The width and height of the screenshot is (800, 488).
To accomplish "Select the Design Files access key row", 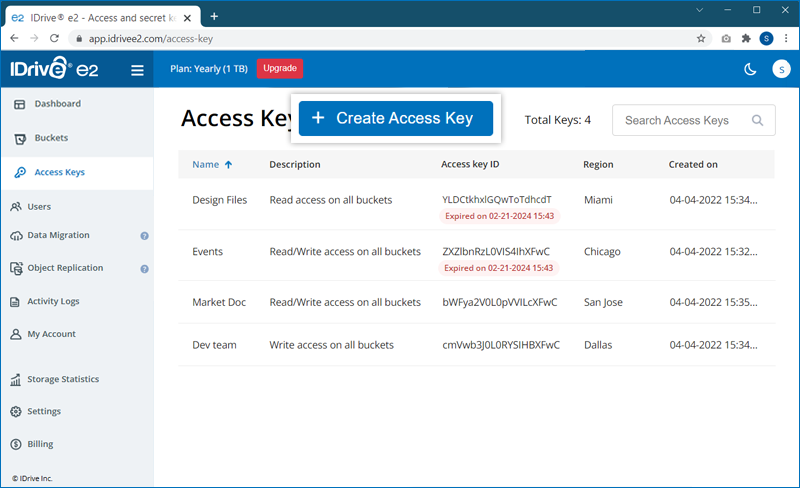I will (219, 200).
